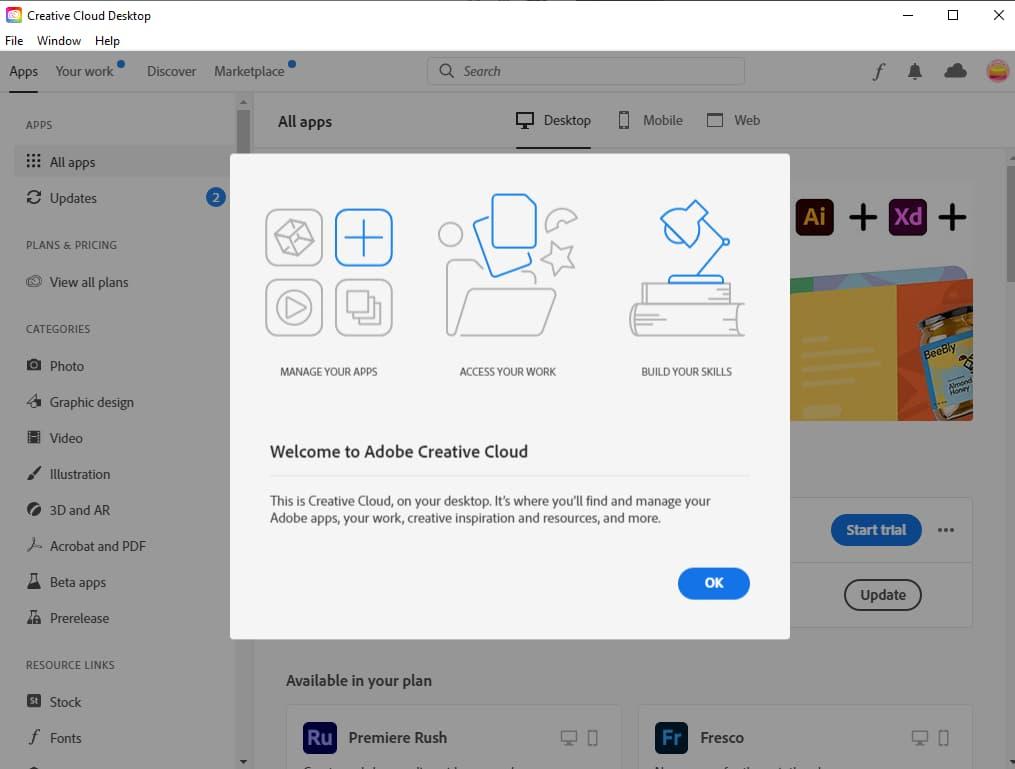Select the All apps sidebar icon

tap(36, 161)
